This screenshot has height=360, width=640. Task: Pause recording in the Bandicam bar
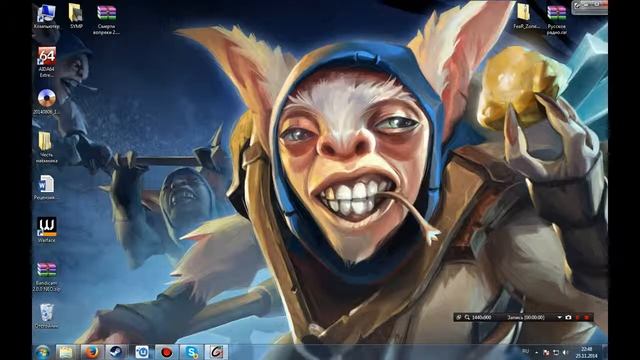[x=578, y=317]
